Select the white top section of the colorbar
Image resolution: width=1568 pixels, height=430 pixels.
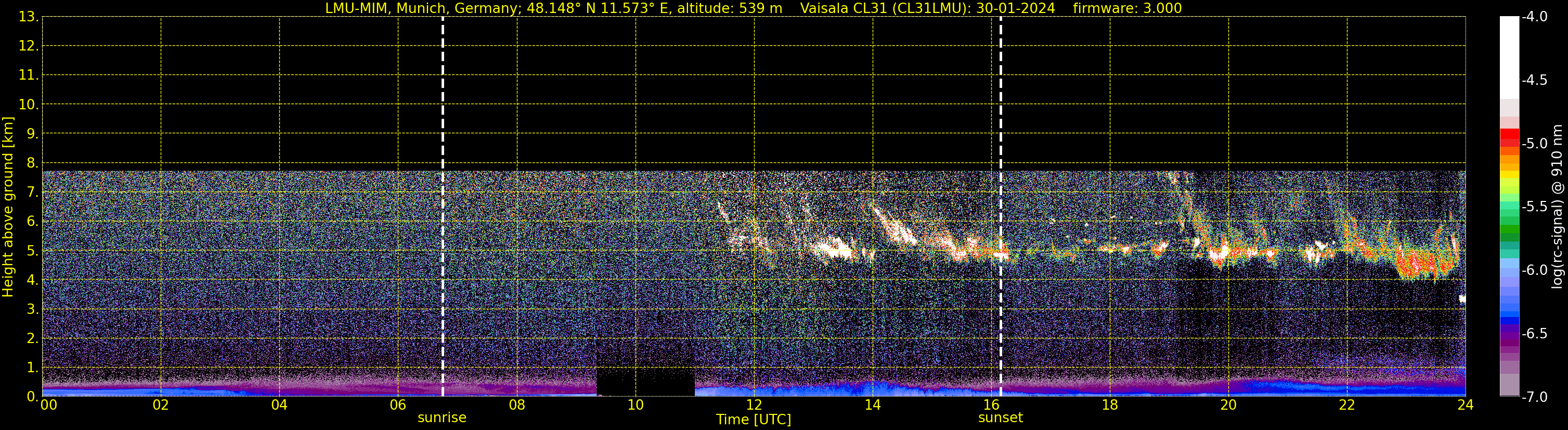[1509, 55]
